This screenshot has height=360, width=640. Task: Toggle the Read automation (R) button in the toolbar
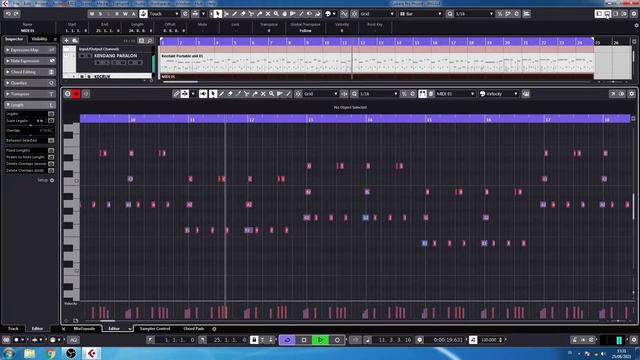coord(117,13)
